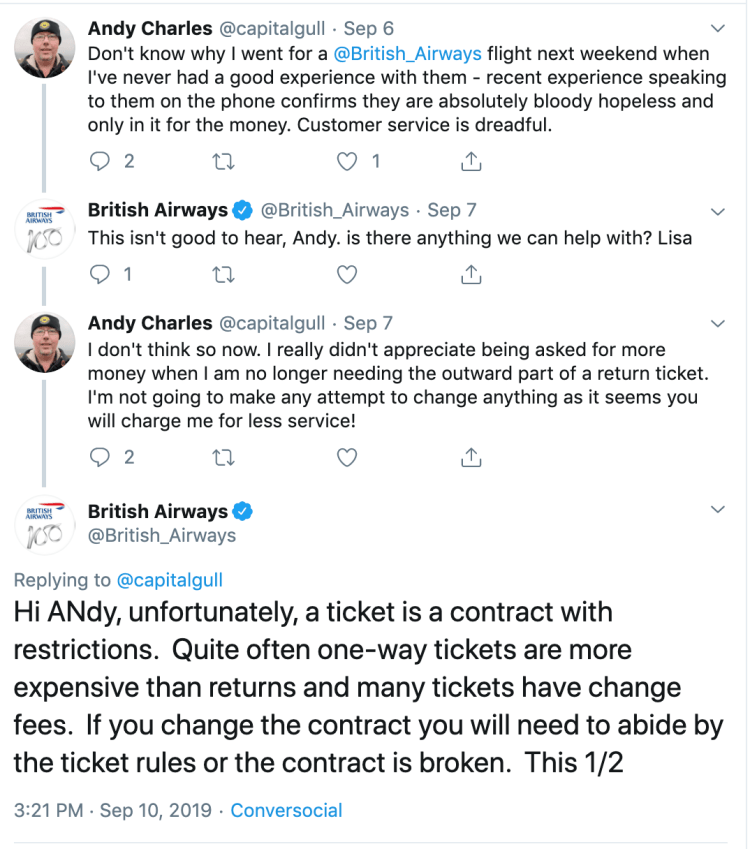Click the @British_Airways mention link in Andy's tweet
750x849 pixels.
tap(416, 53)
